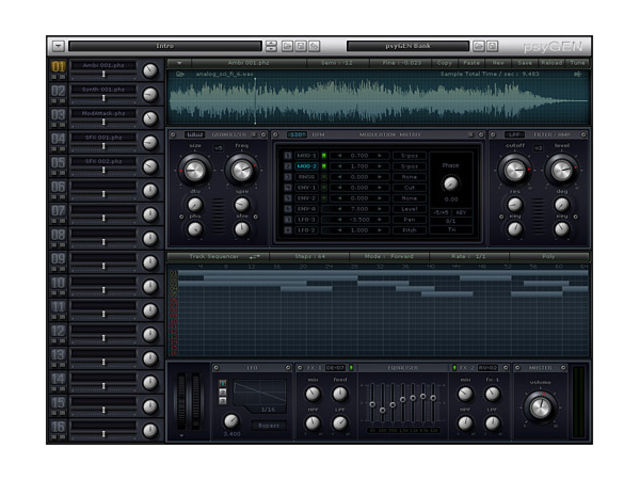The height and width of the screenshot is (480, 640).
Task: Click the amp level knob
Action: pos(562,170)
